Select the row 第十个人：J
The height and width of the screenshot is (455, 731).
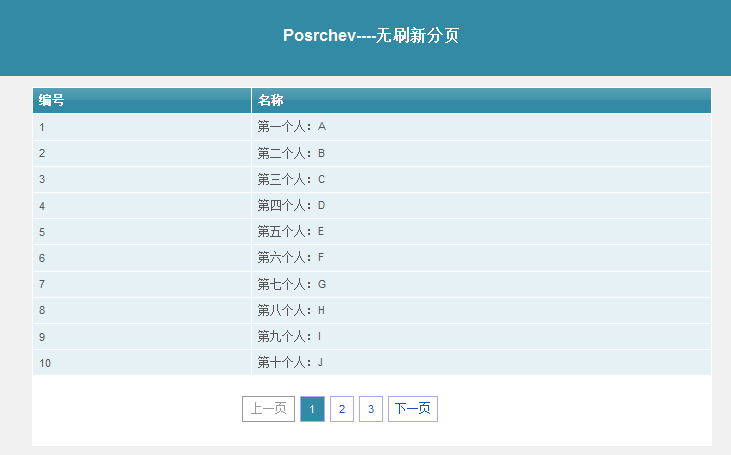(372, 363)
